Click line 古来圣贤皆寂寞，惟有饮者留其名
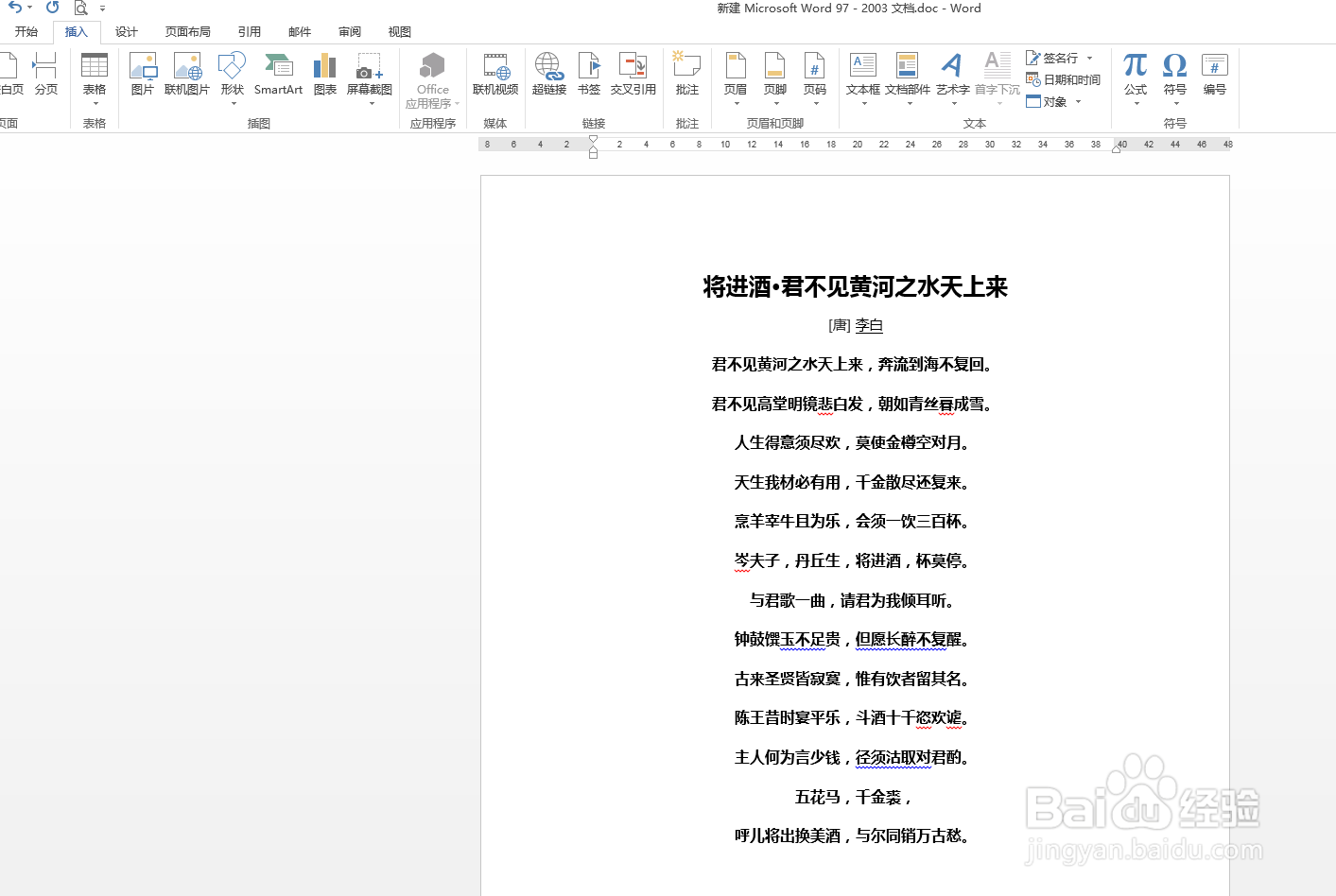 tap(851, 680)
